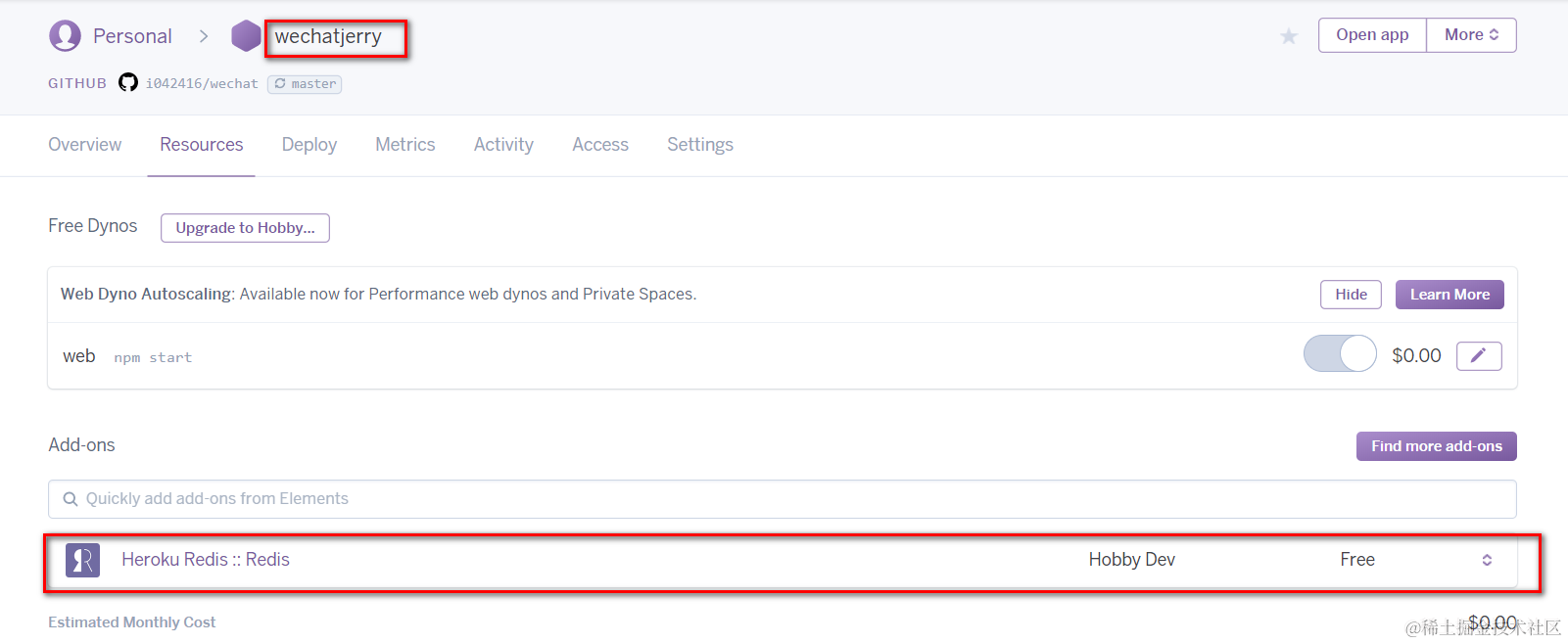Open the Settings tab

(700, 145)
